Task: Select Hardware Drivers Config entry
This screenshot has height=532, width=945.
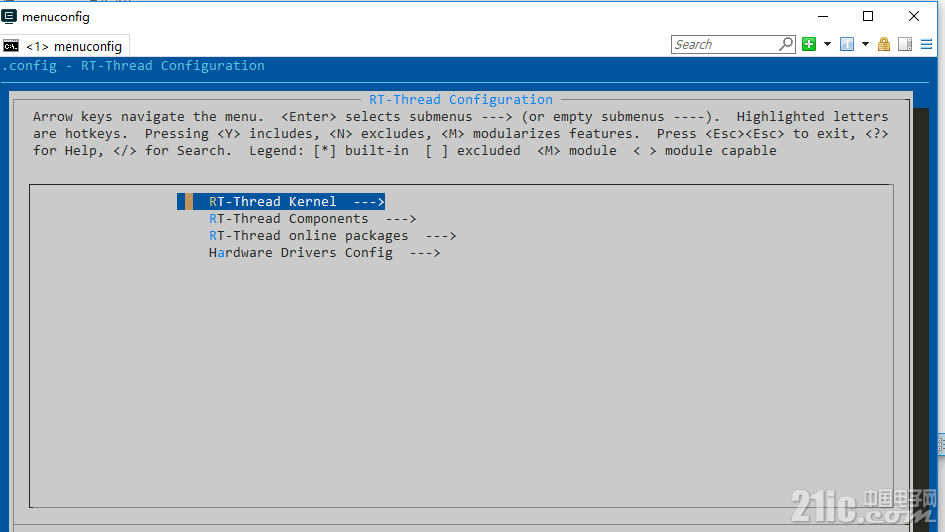Action: pyautogui.click(x=324, y=252)
